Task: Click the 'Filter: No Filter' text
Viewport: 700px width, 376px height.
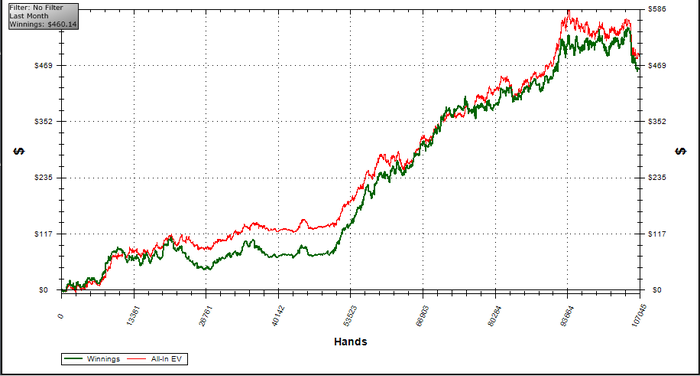Action: click(x=36, y=8)
